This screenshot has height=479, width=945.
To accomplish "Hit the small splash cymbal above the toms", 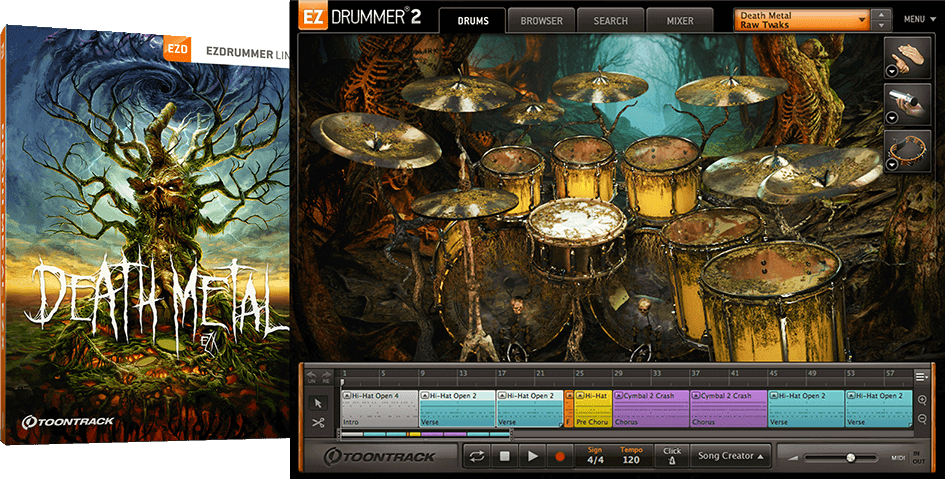I will (534, 113).
